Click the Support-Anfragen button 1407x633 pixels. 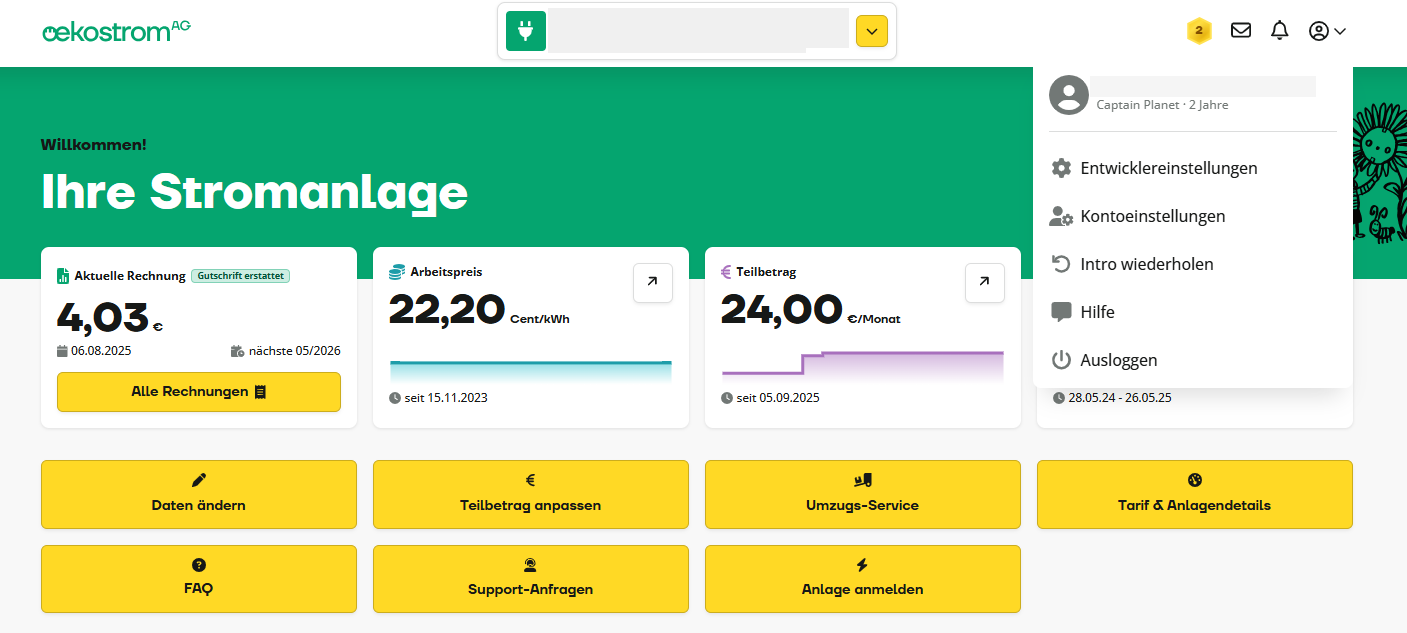(531, 578)
